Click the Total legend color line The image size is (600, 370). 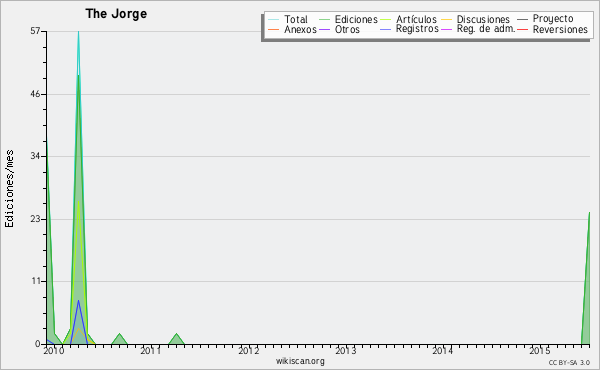tap(274, 20)
